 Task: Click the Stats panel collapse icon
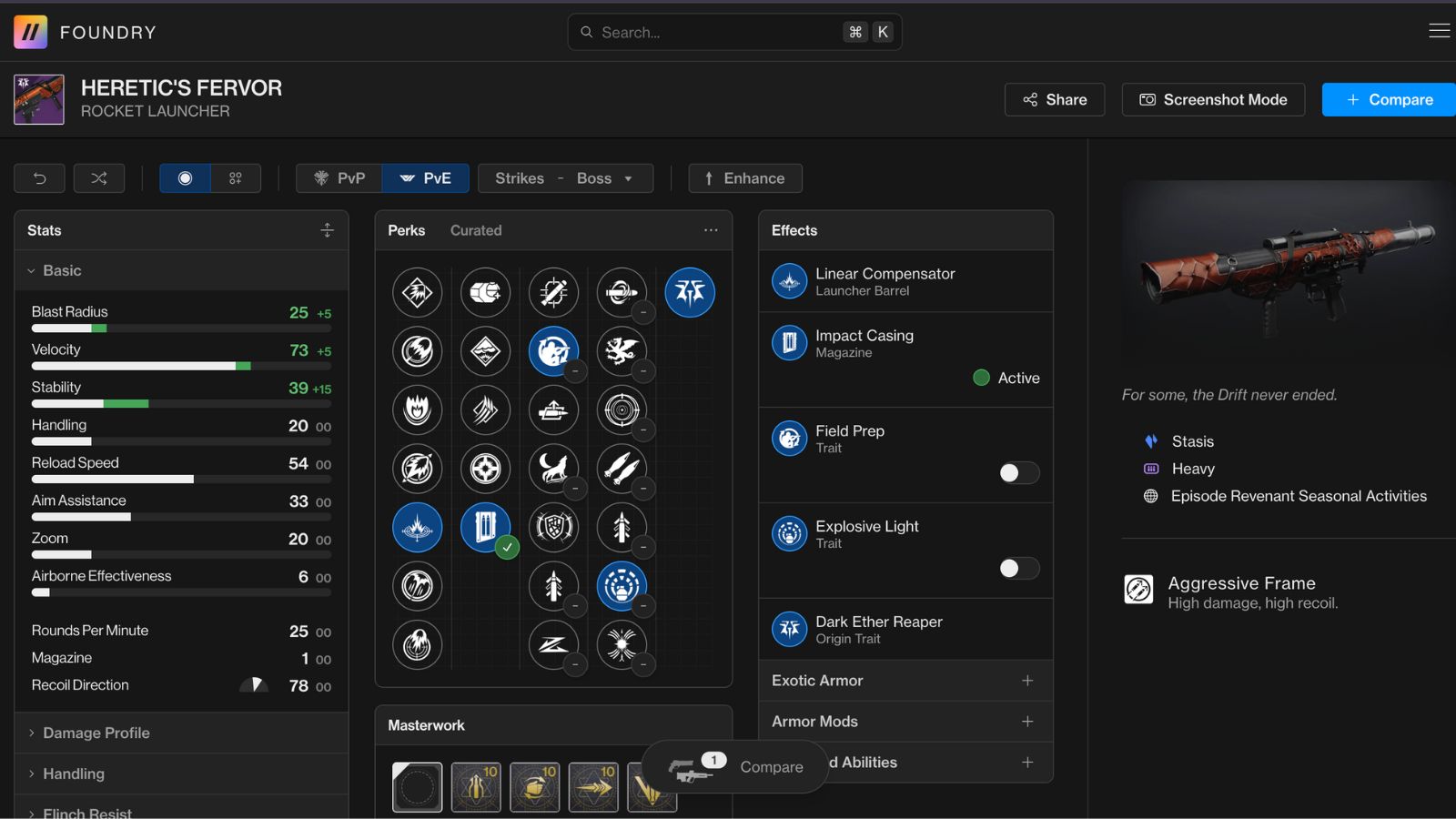[x=328, y=230]
